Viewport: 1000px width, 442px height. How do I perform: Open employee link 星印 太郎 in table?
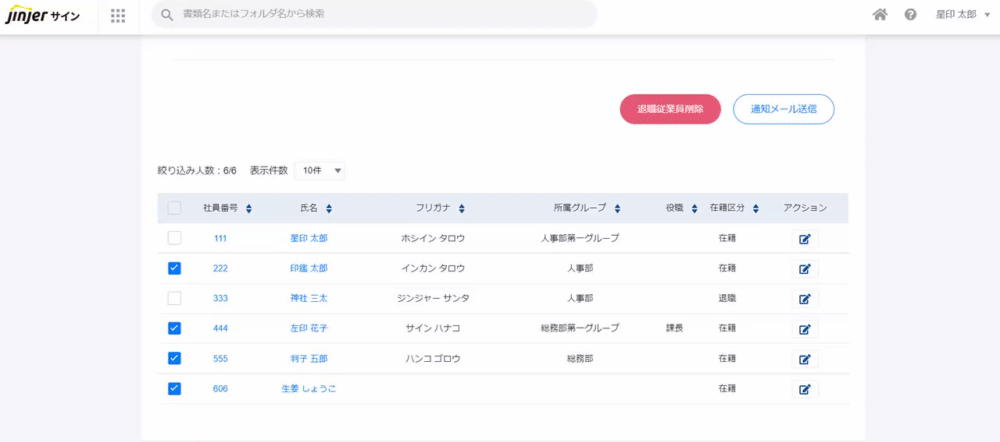pyautogui.click(x=309, y=239)
